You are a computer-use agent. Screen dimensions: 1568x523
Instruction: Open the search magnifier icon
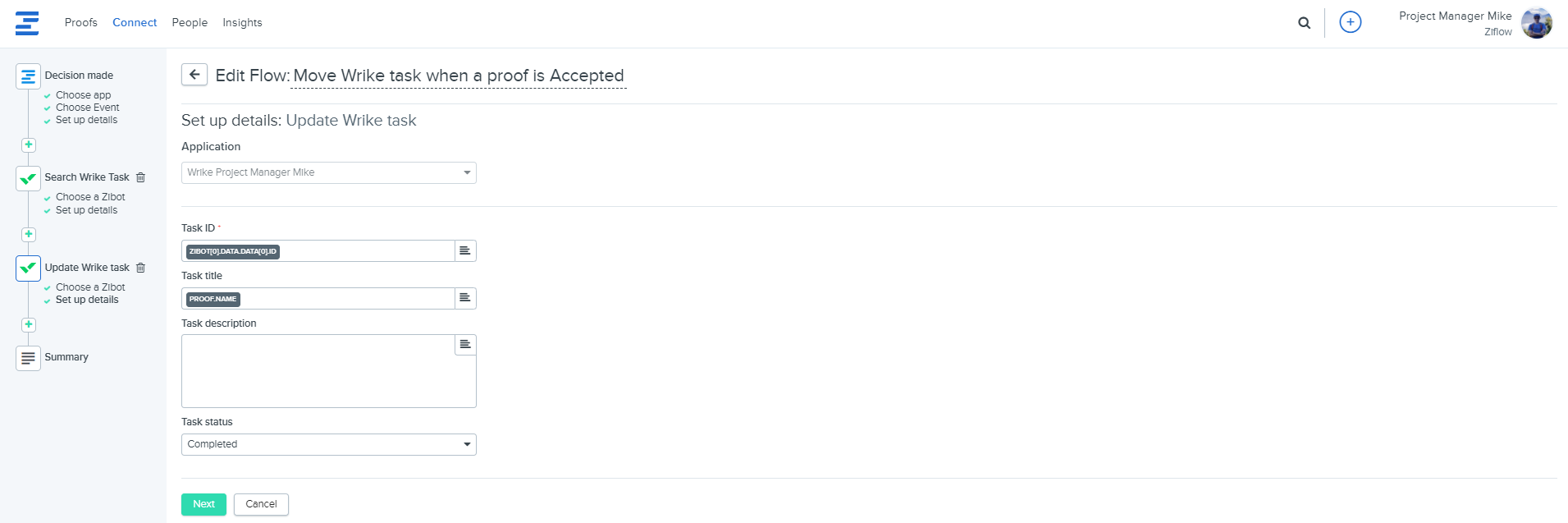point(1304,23)
